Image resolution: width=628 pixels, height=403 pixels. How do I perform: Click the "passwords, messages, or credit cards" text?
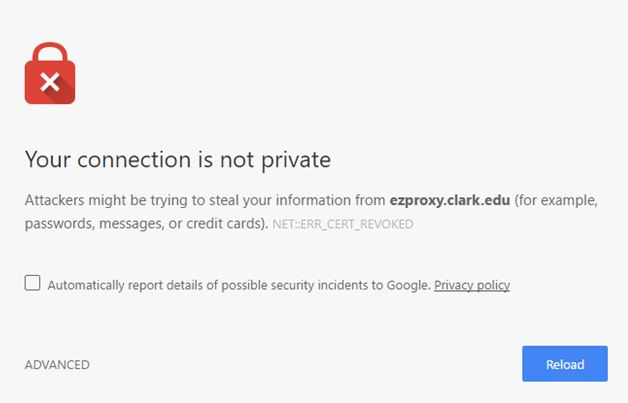click(144, 224)
